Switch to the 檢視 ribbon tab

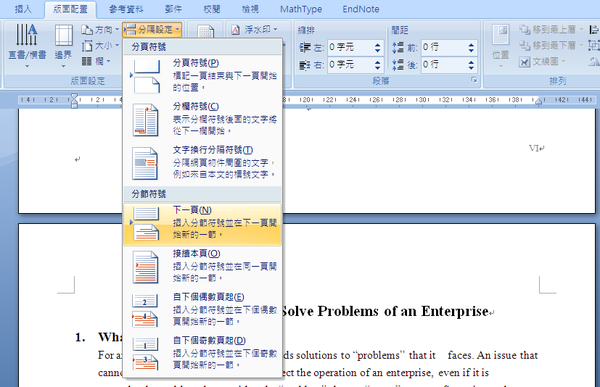pos(250,9)
